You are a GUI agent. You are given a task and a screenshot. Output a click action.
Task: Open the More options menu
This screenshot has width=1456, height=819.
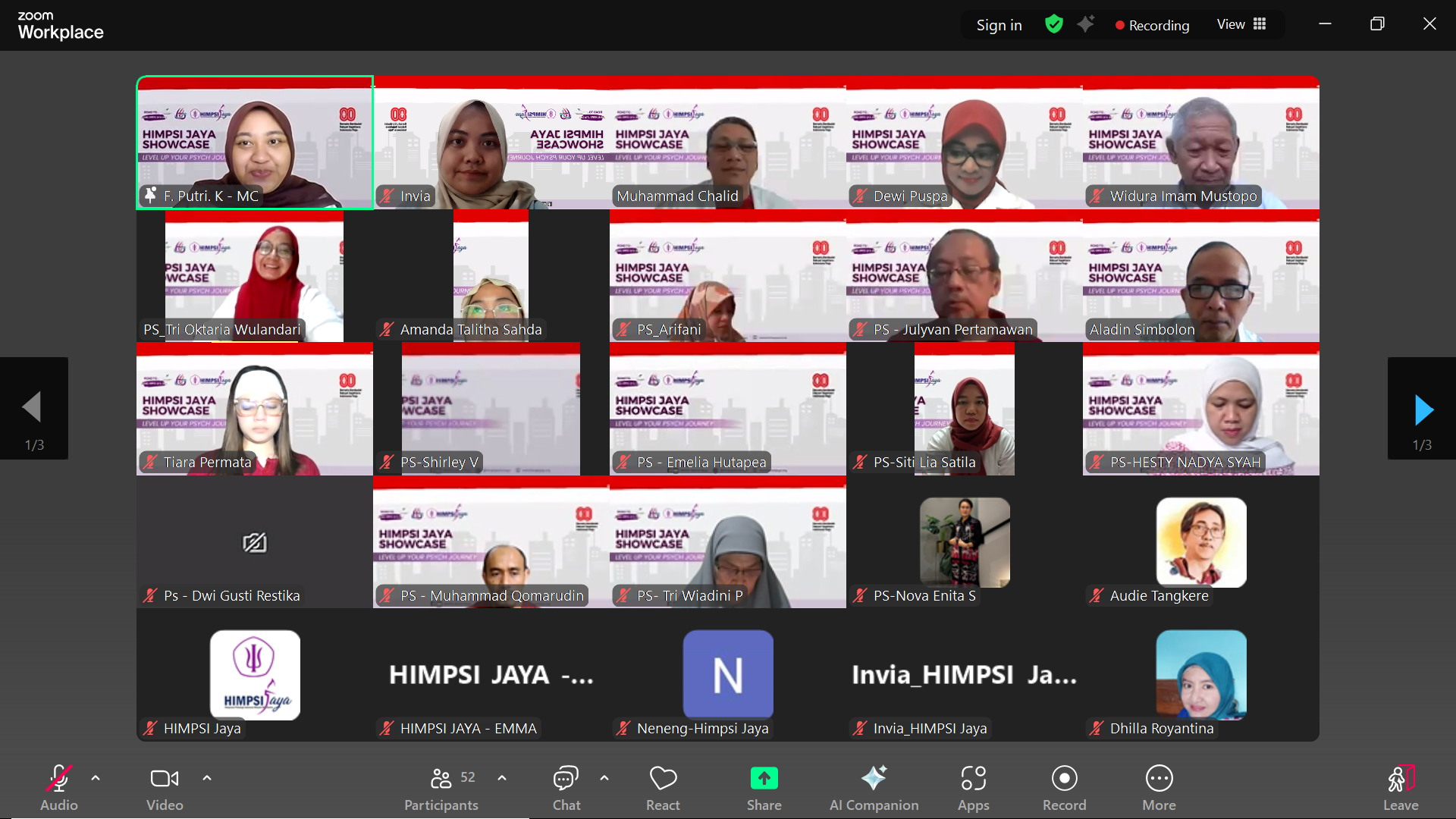tap(1159, 789)
